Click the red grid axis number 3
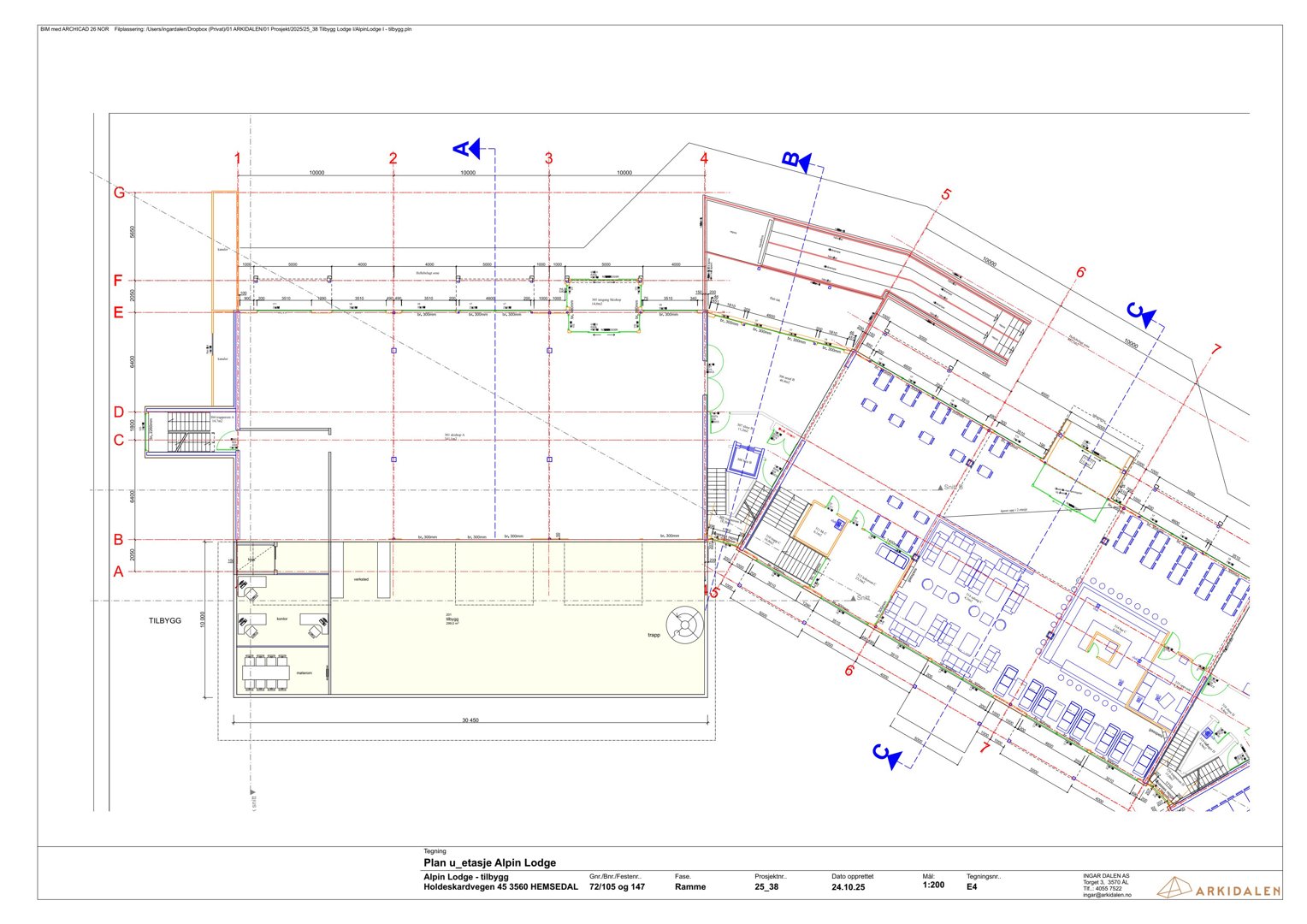The height and width of the screenshot is (924, 1307). (548, 158)
